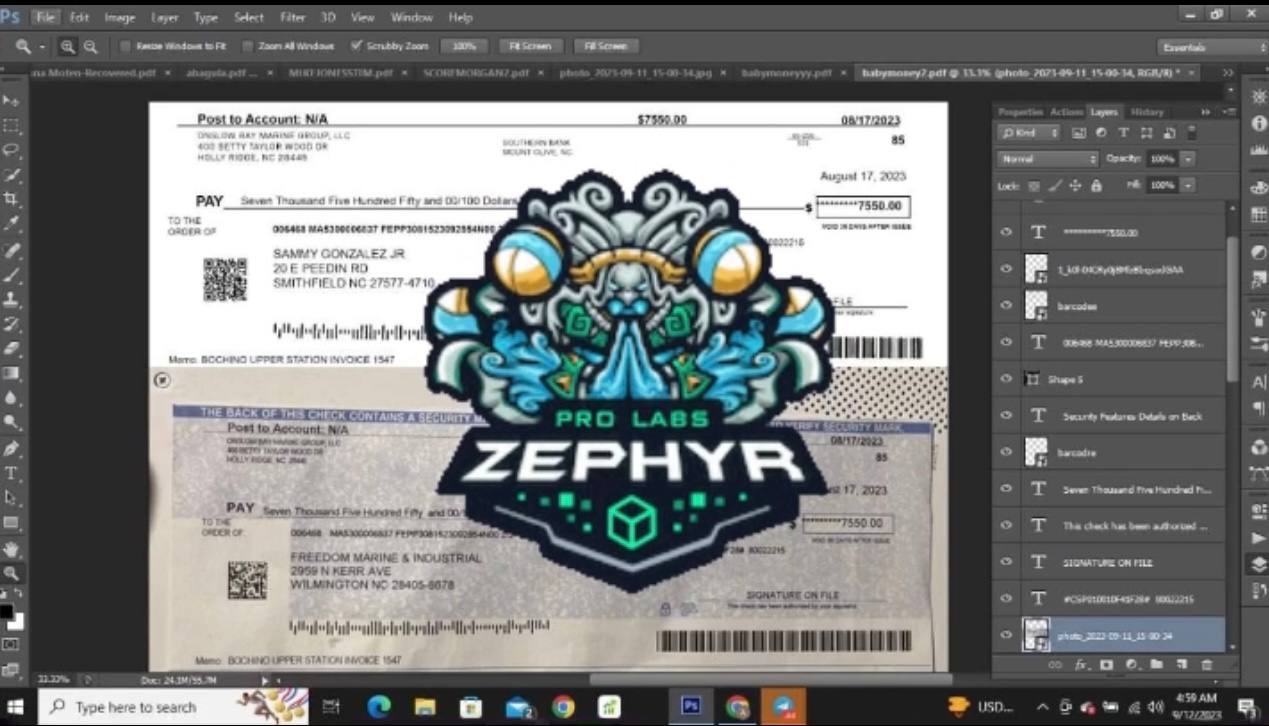Click the lock all padlock icon

tap(1096, 186)
